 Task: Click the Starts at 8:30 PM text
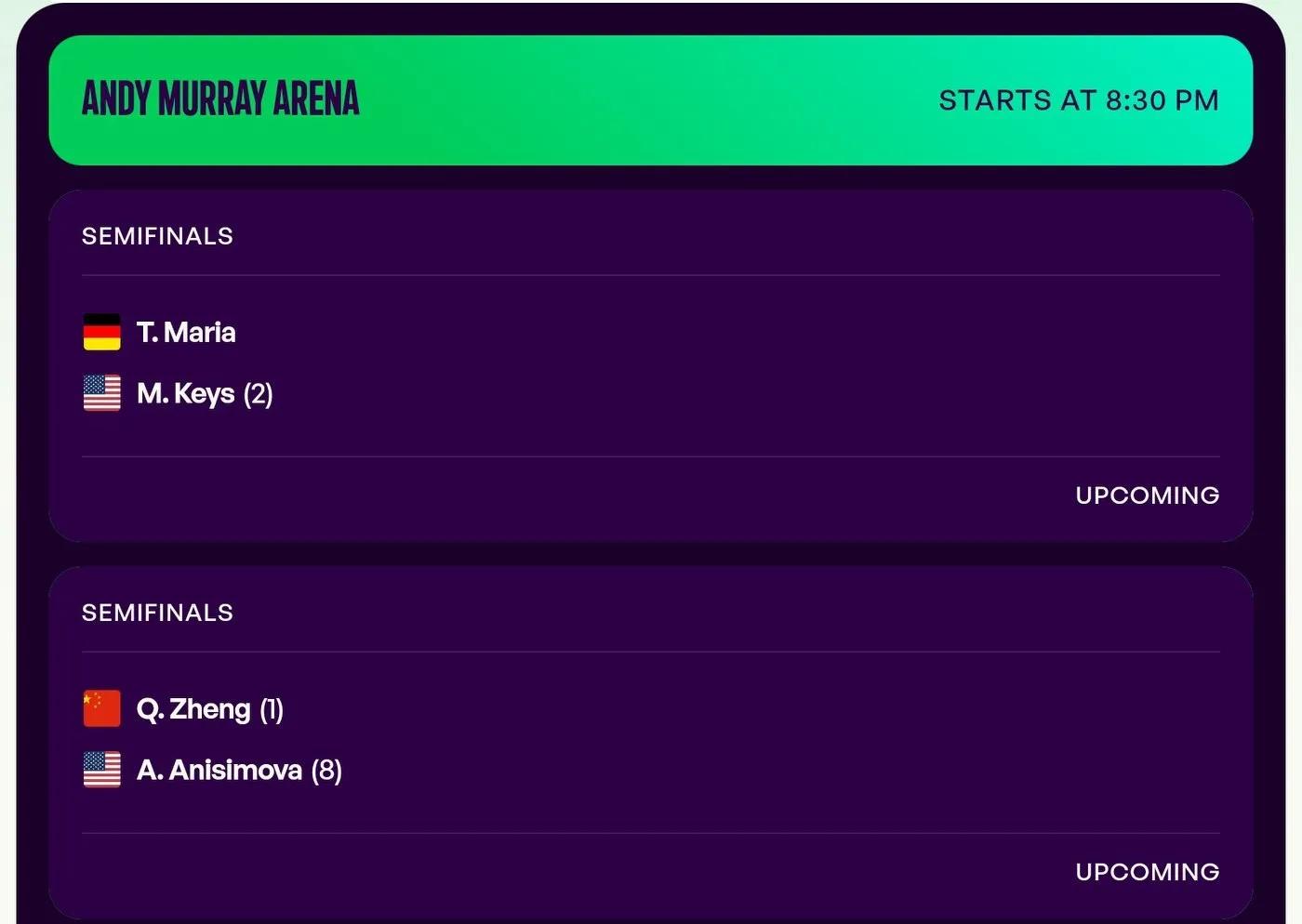coord(1079,100)
